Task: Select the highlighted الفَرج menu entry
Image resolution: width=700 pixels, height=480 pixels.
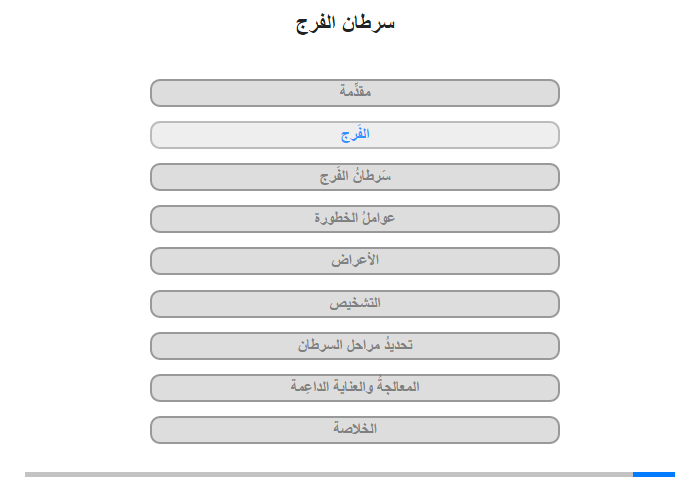Action: pos(354,135)
